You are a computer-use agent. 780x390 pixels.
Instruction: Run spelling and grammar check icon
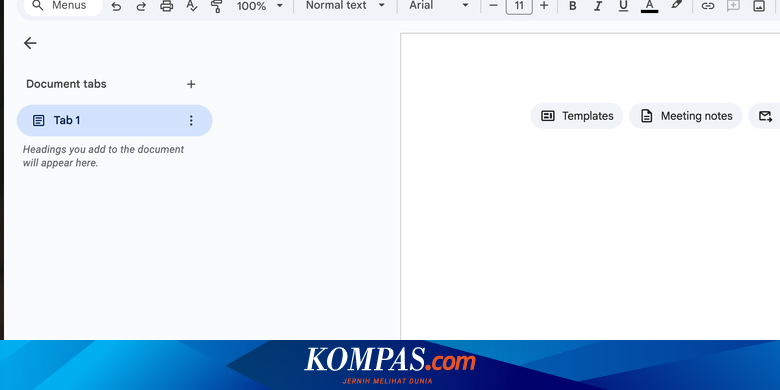pos(192,6)
